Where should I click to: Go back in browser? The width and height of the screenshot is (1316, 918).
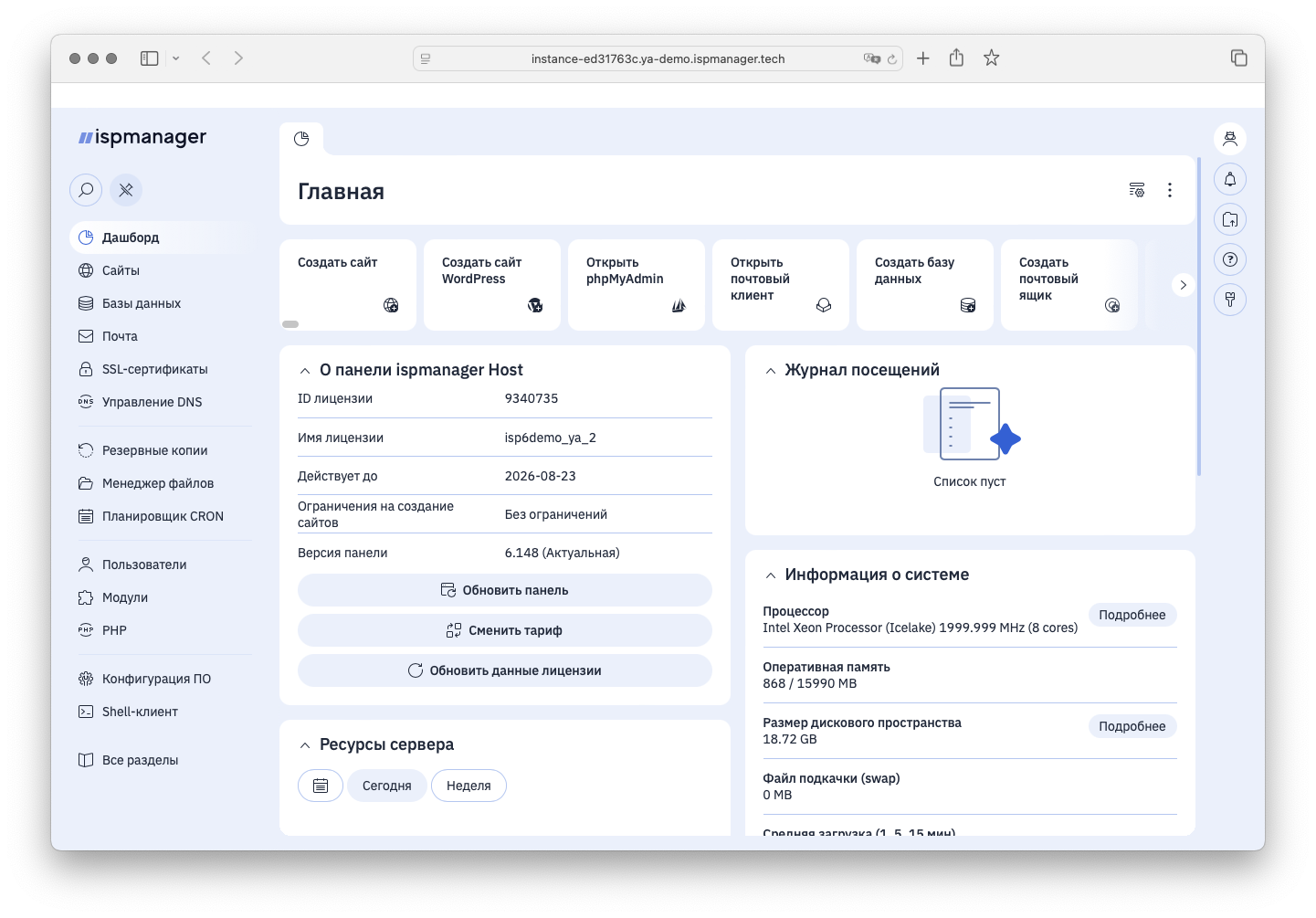(206, 58)
